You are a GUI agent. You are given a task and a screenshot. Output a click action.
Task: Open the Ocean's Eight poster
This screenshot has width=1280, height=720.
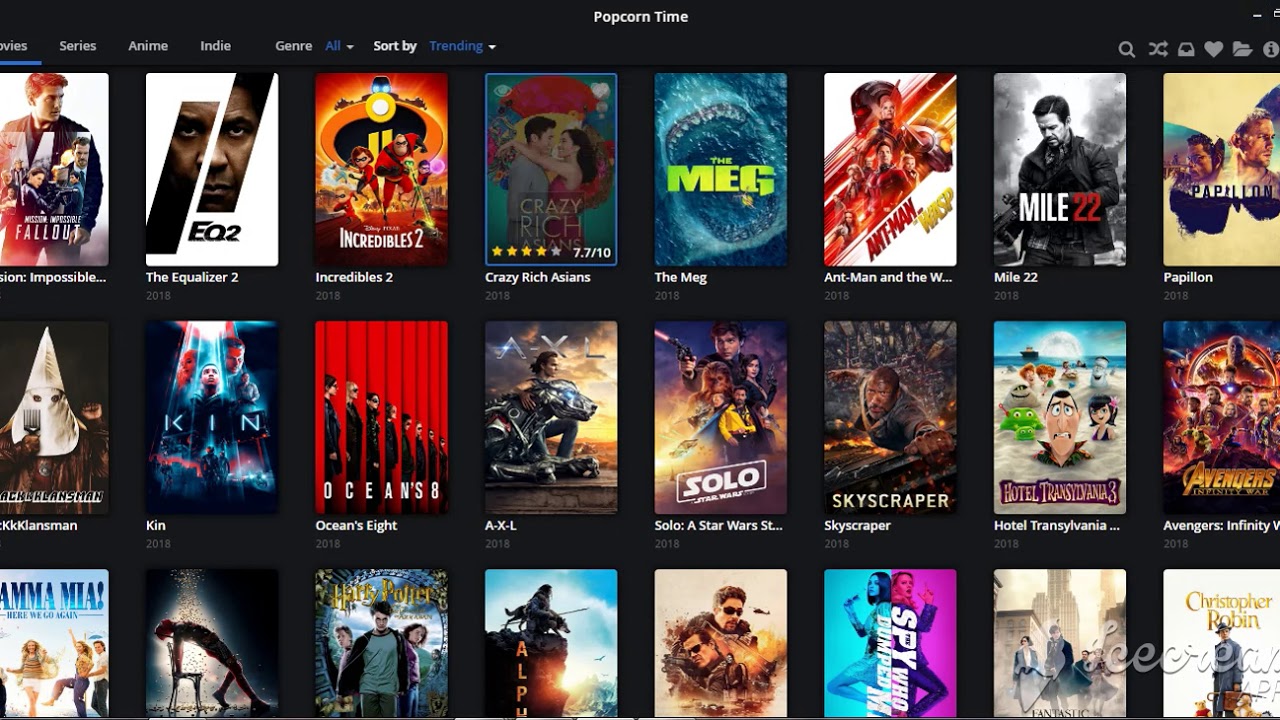click(381, 418)
